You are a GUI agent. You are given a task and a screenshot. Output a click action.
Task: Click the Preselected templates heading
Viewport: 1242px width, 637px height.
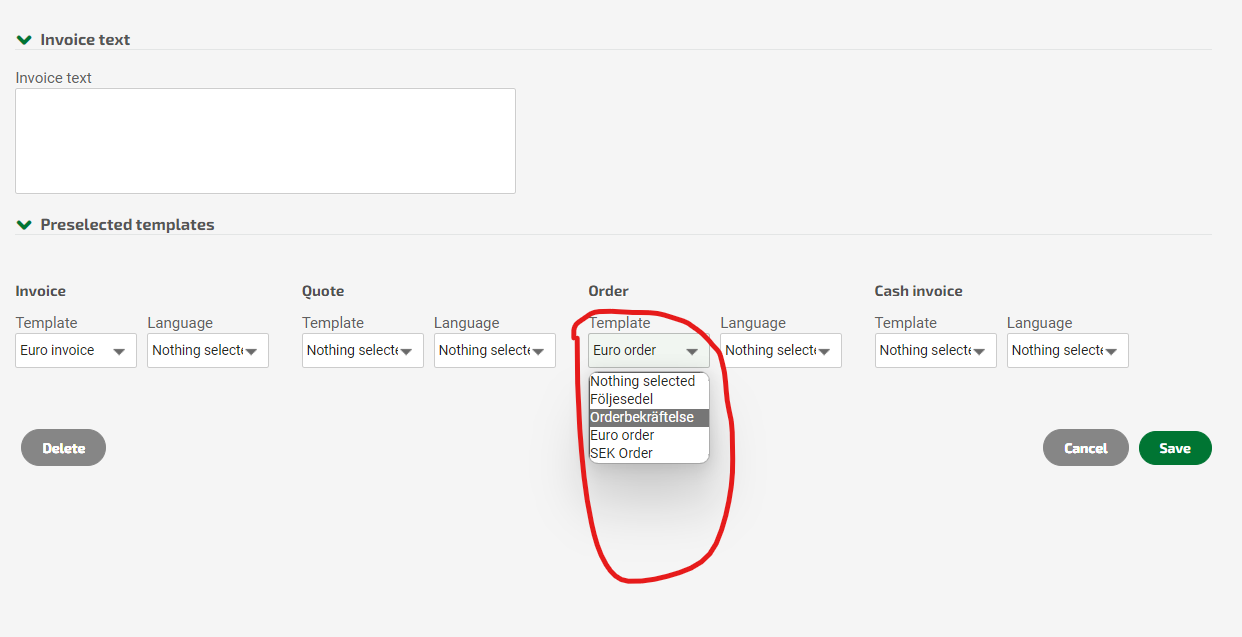(127, 225)
